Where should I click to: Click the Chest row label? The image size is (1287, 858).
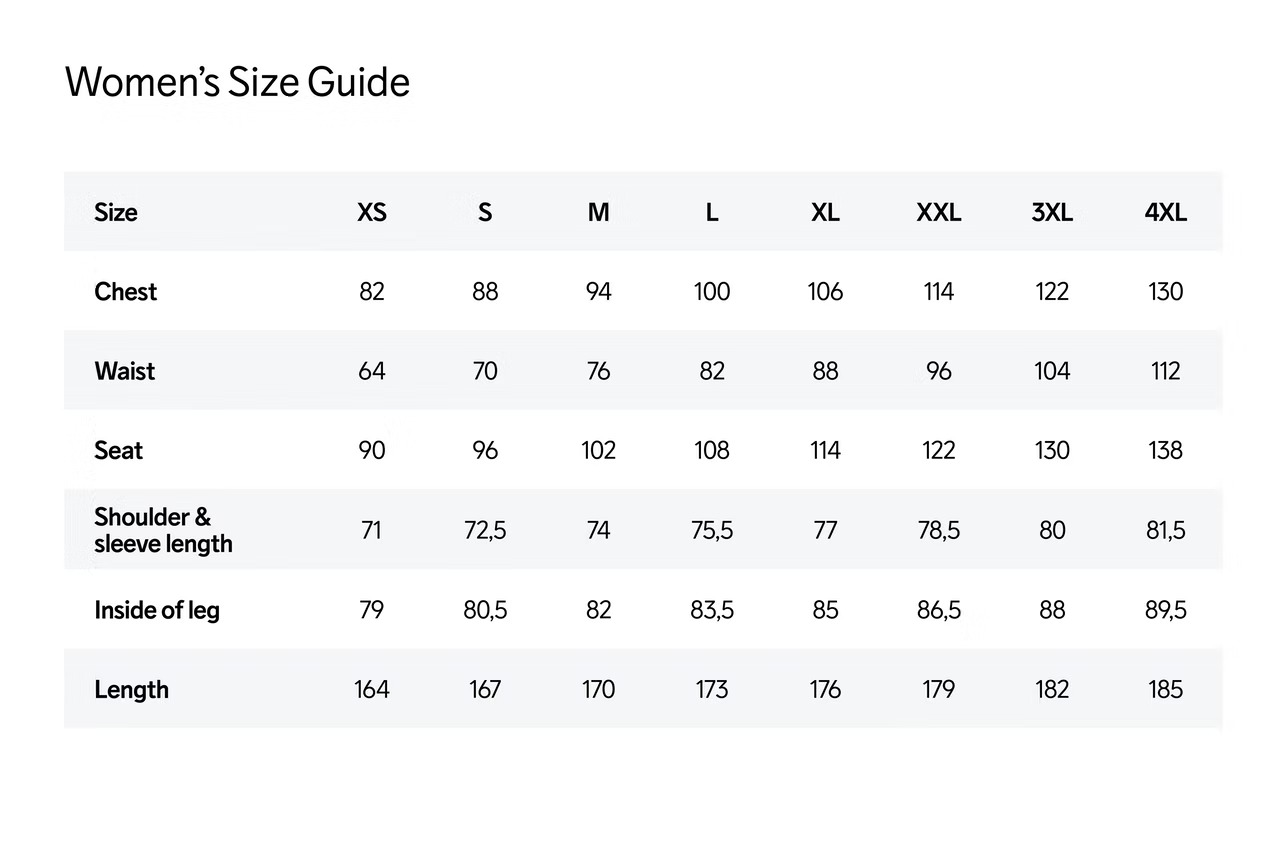click(126, 292)
